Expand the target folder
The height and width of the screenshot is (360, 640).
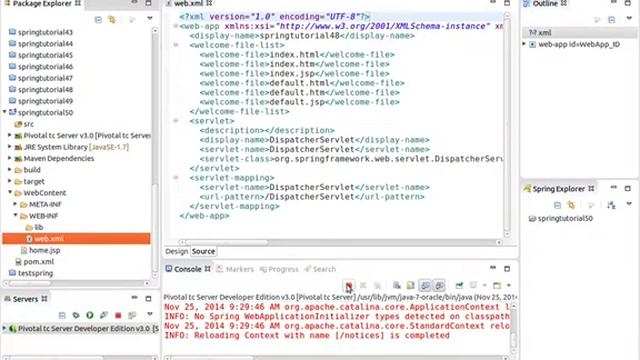[x=10, y=180]
